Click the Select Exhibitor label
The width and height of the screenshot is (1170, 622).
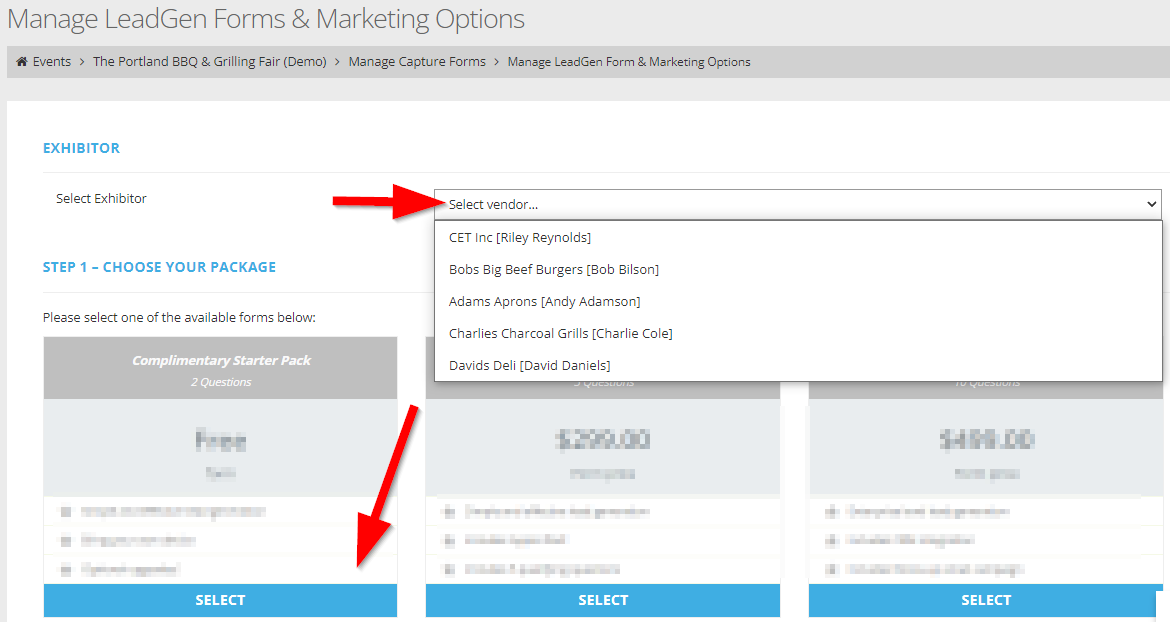click(101, 198)
